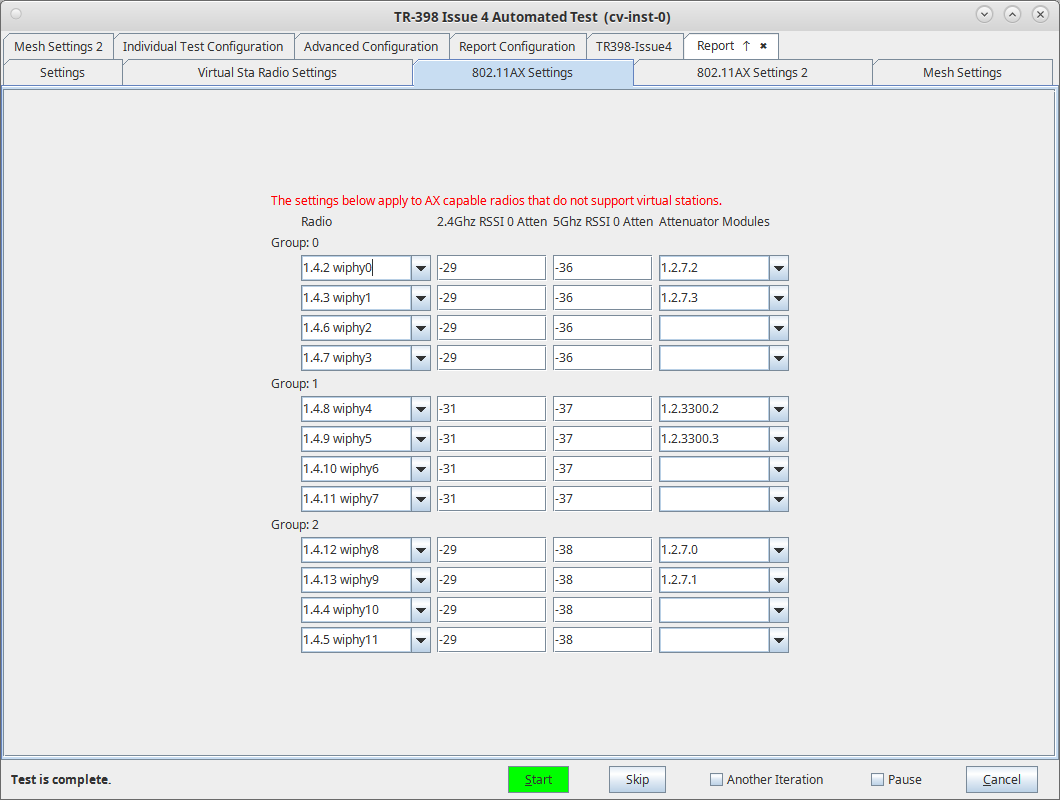The image size is (1060, 800).
Task: Toggle the Pause checkbox
Action: click(877, 780)
